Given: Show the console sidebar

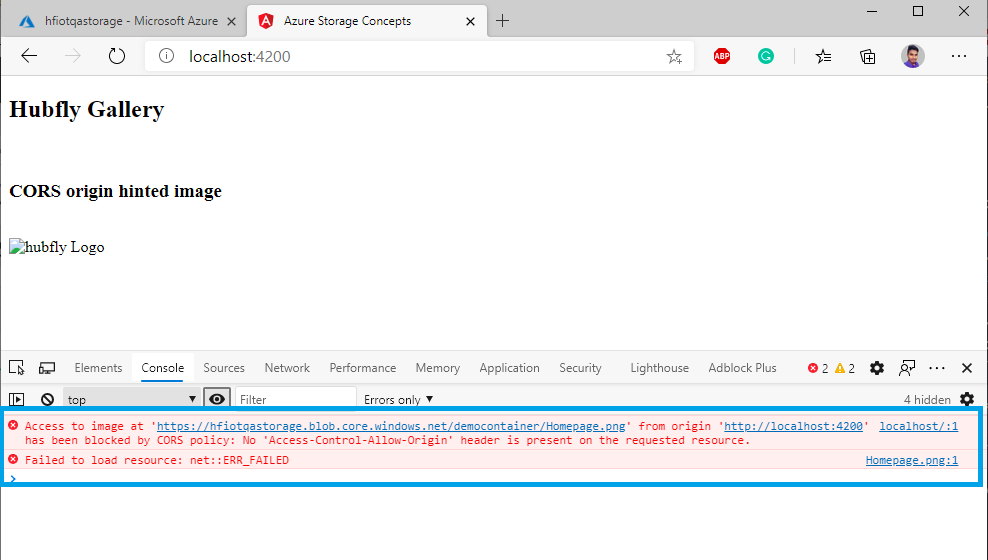Looking at the screenshot, I should pyautogui.click(x=16, y=399).
